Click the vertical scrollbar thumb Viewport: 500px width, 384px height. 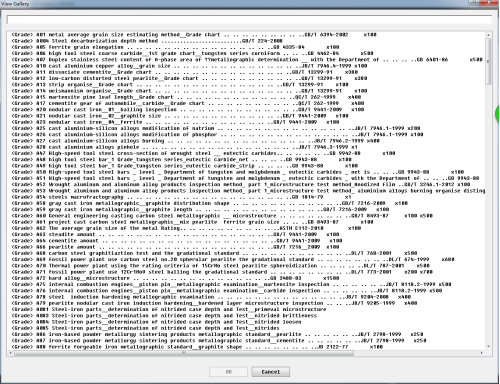(488, 61)
